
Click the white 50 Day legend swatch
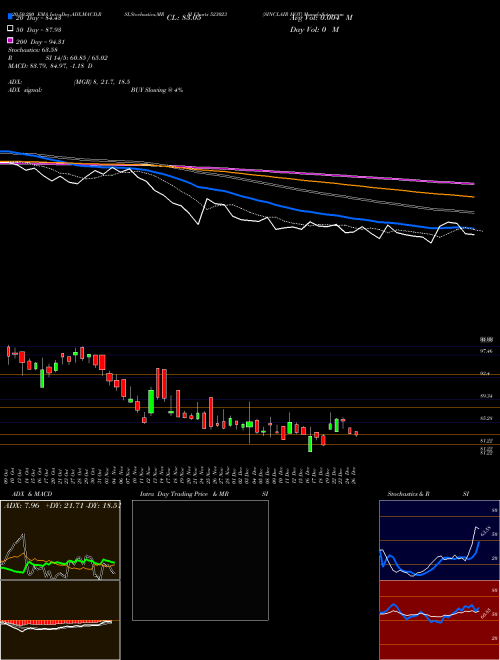click(10, 28)
